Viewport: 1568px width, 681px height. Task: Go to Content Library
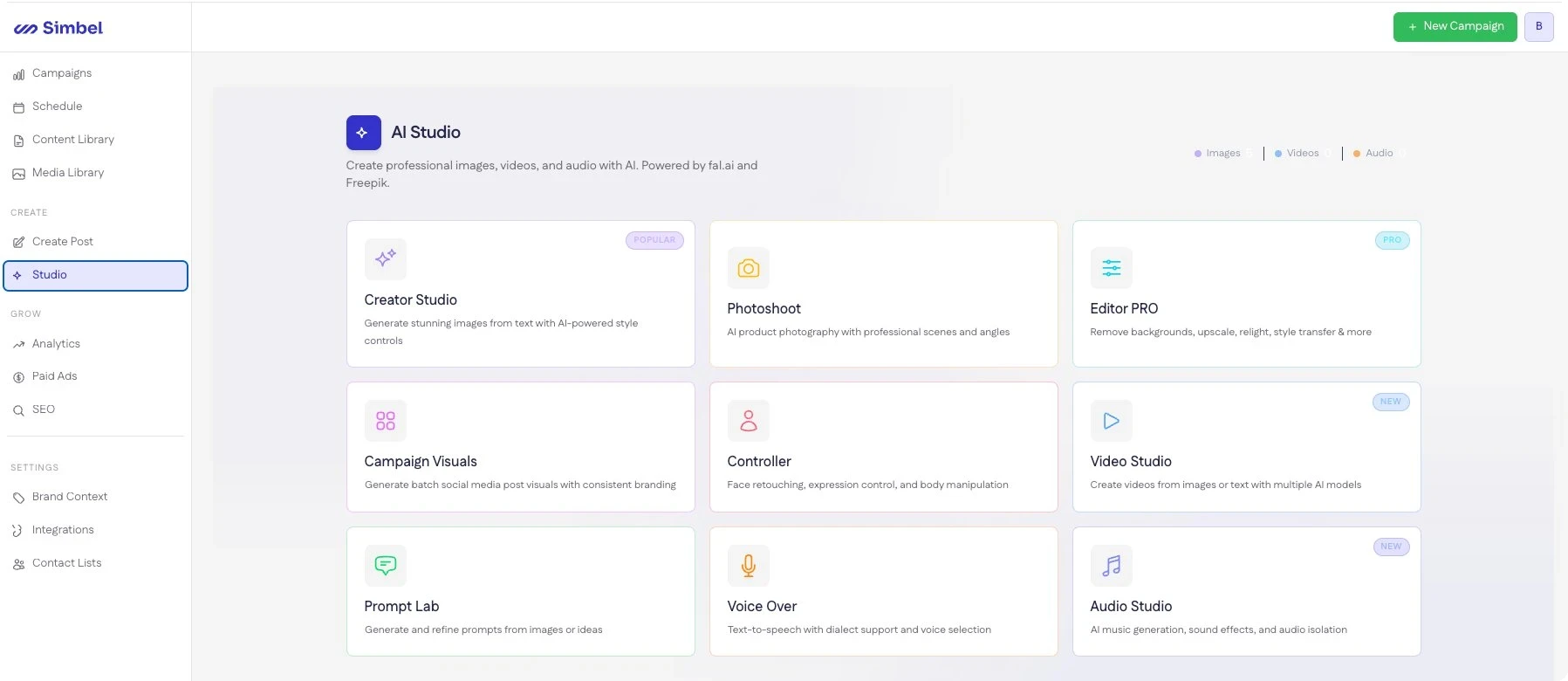(x=95, y=140)
